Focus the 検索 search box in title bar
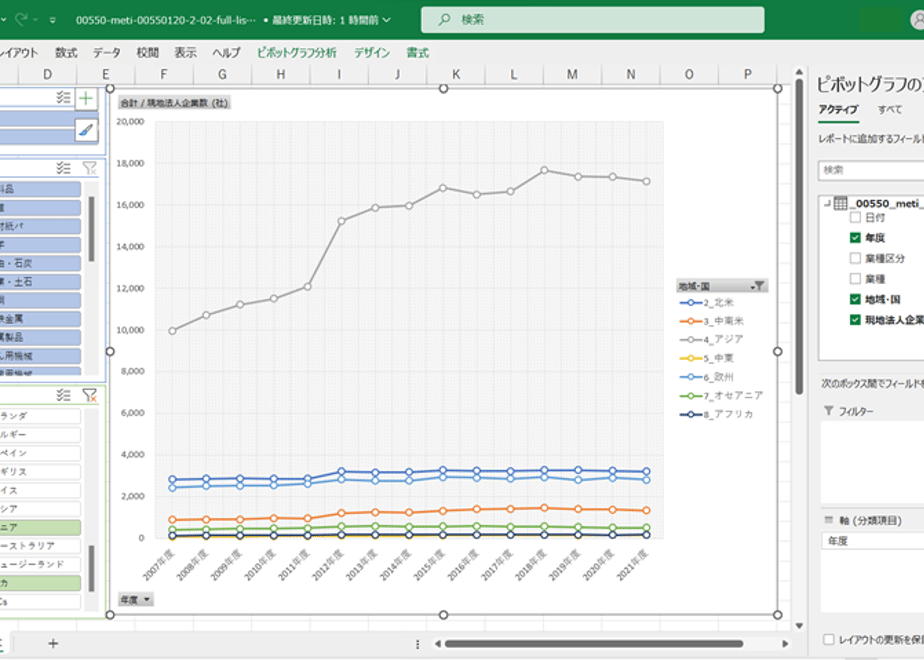This screenshot has height=660, width=924. [x=592, y=19]
